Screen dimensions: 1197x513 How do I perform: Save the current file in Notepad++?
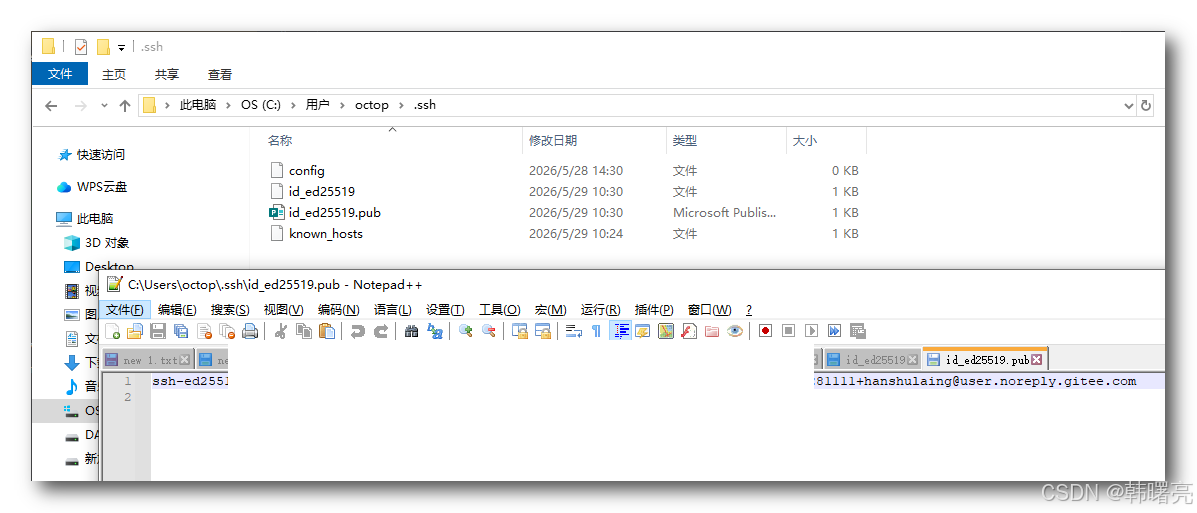(x=158, y=331)
